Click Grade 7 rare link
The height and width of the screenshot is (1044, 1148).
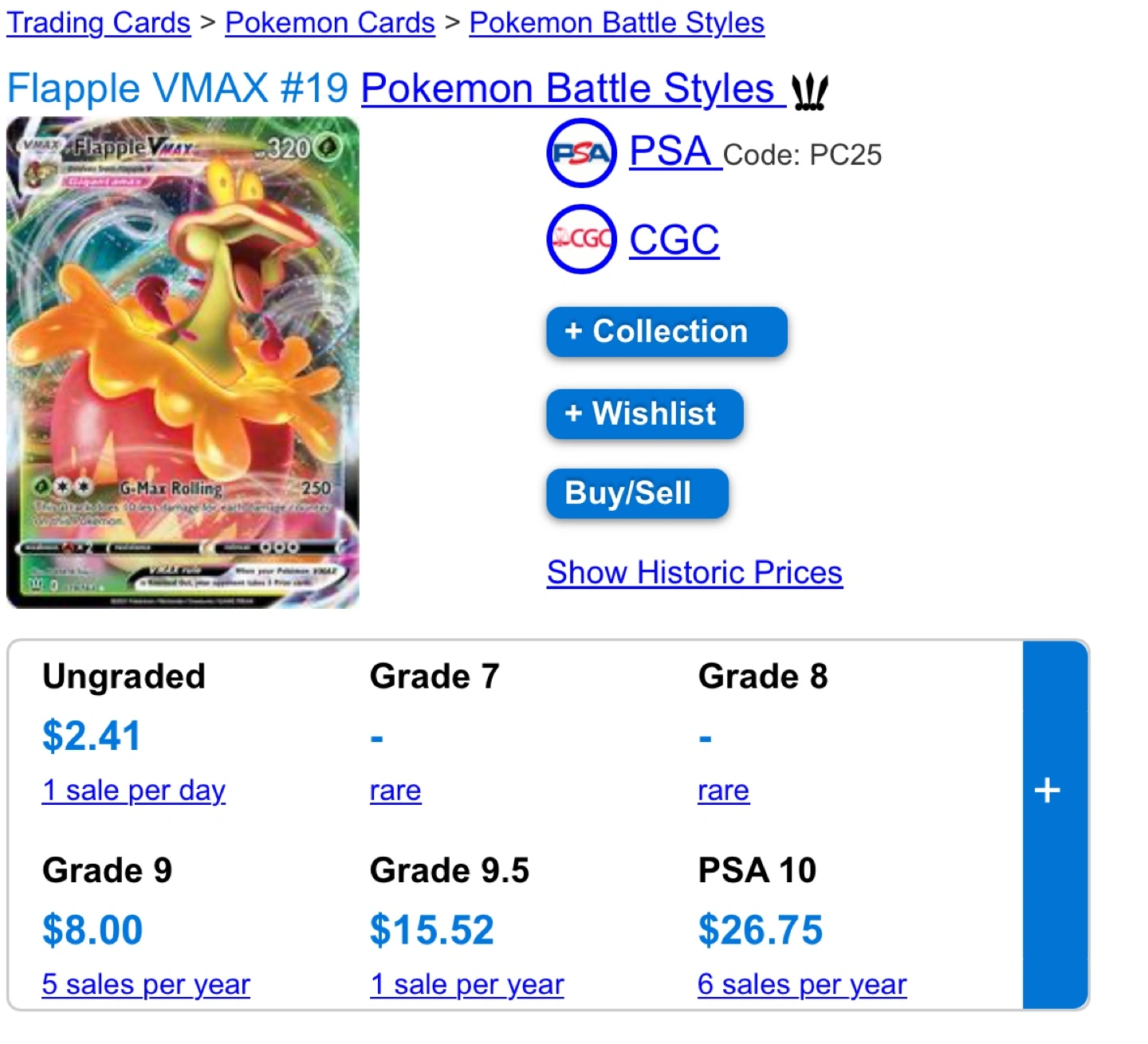click(395, 791)
